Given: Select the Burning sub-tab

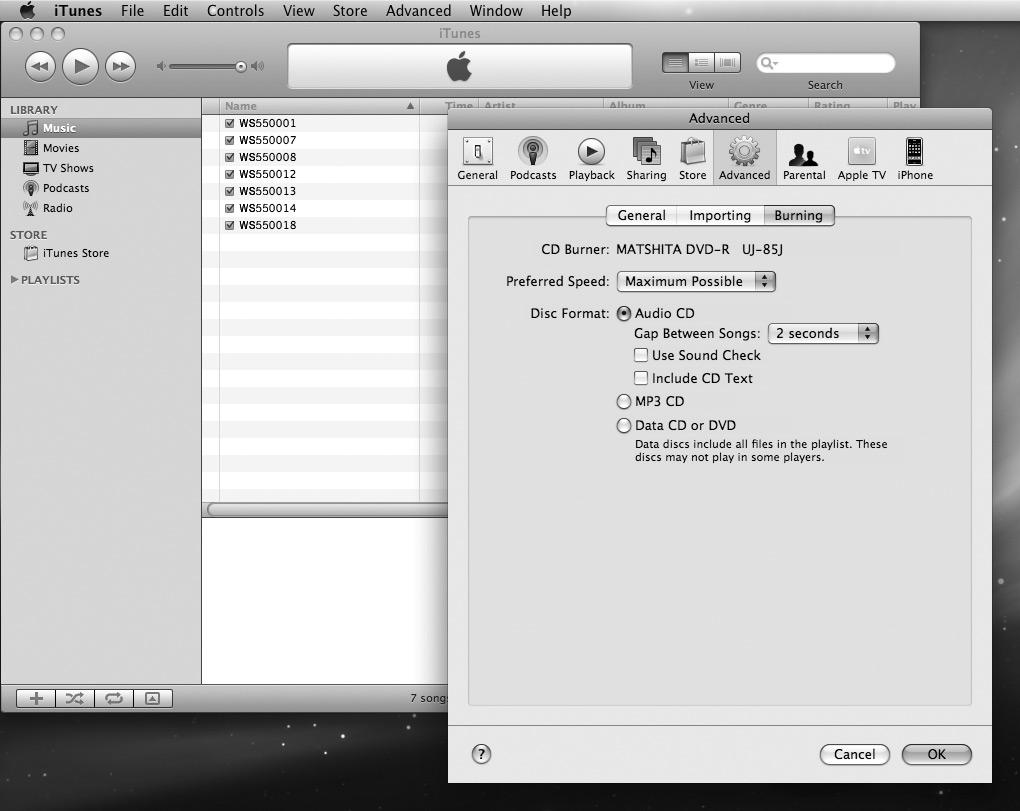Looking at the screenshot, I should point(799,215).
